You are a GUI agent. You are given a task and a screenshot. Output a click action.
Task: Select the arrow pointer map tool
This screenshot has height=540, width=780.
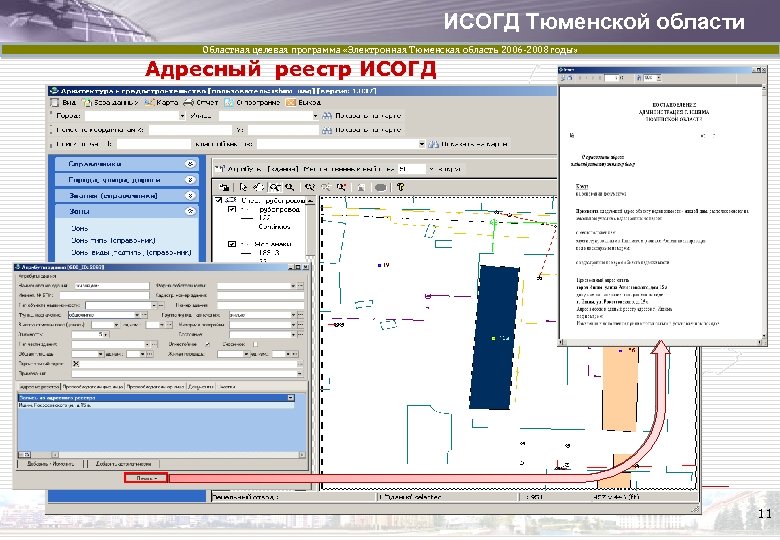pos(243,187)
